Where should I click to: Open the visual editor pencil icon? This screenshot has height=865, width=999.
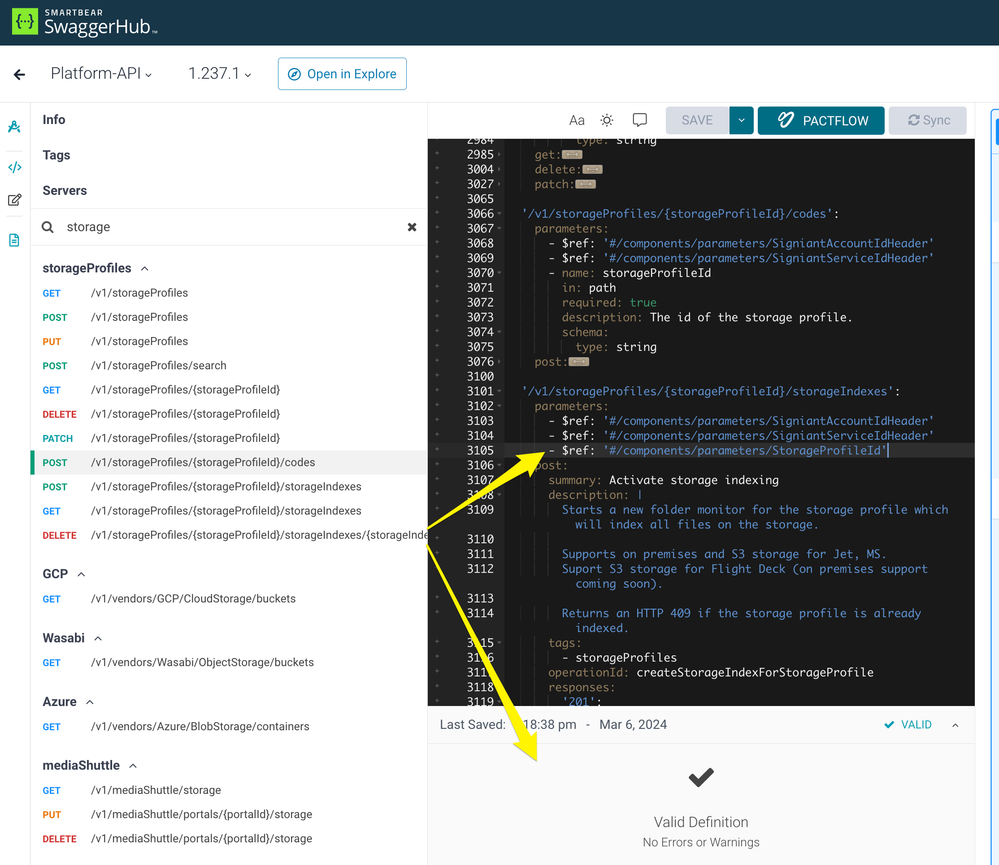point(15,200)
